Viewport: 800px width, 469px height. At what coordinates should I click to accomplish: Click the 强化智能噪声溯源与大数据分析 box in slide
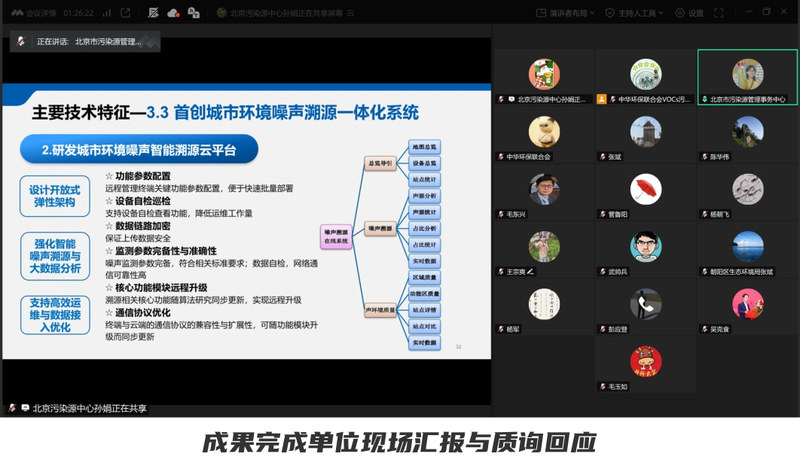click(55, 256)
